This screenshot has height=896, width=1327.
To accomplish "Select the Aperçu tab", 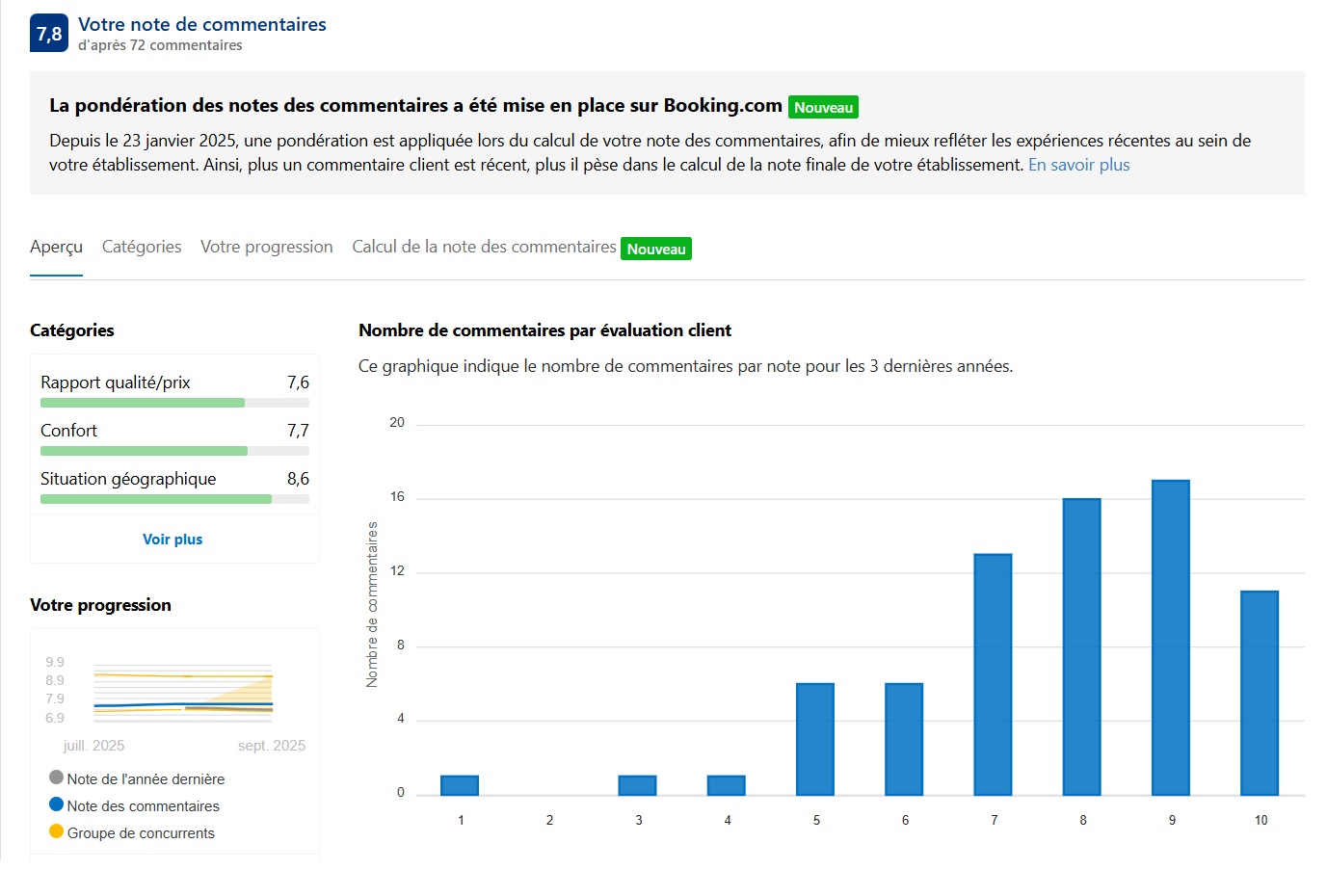I will (x=56, y=247).
